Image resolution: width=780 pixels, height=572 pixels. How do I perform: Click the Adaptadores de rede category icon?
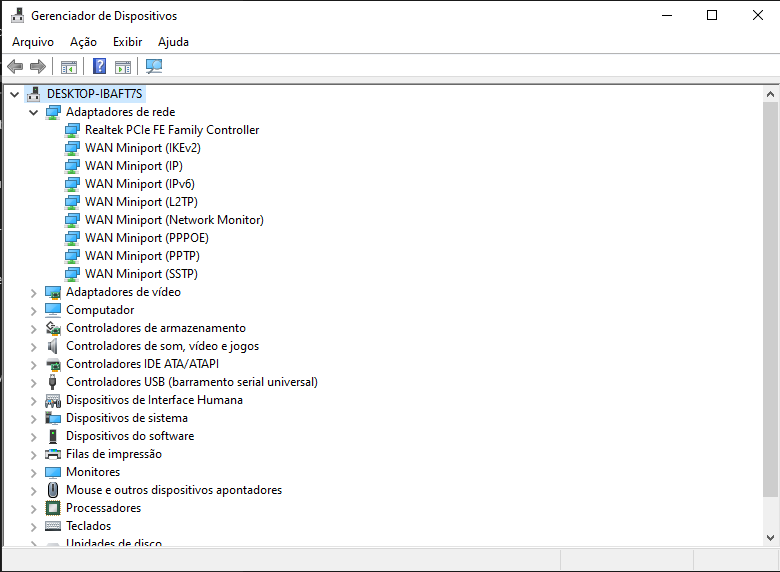(53, 112)
